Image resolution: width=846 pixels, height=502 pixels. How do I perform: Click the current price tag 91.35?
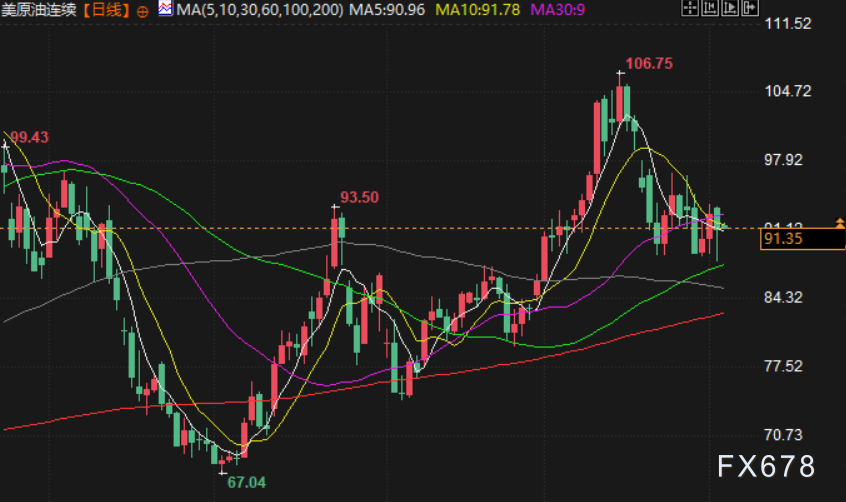[x=802, y=239]
